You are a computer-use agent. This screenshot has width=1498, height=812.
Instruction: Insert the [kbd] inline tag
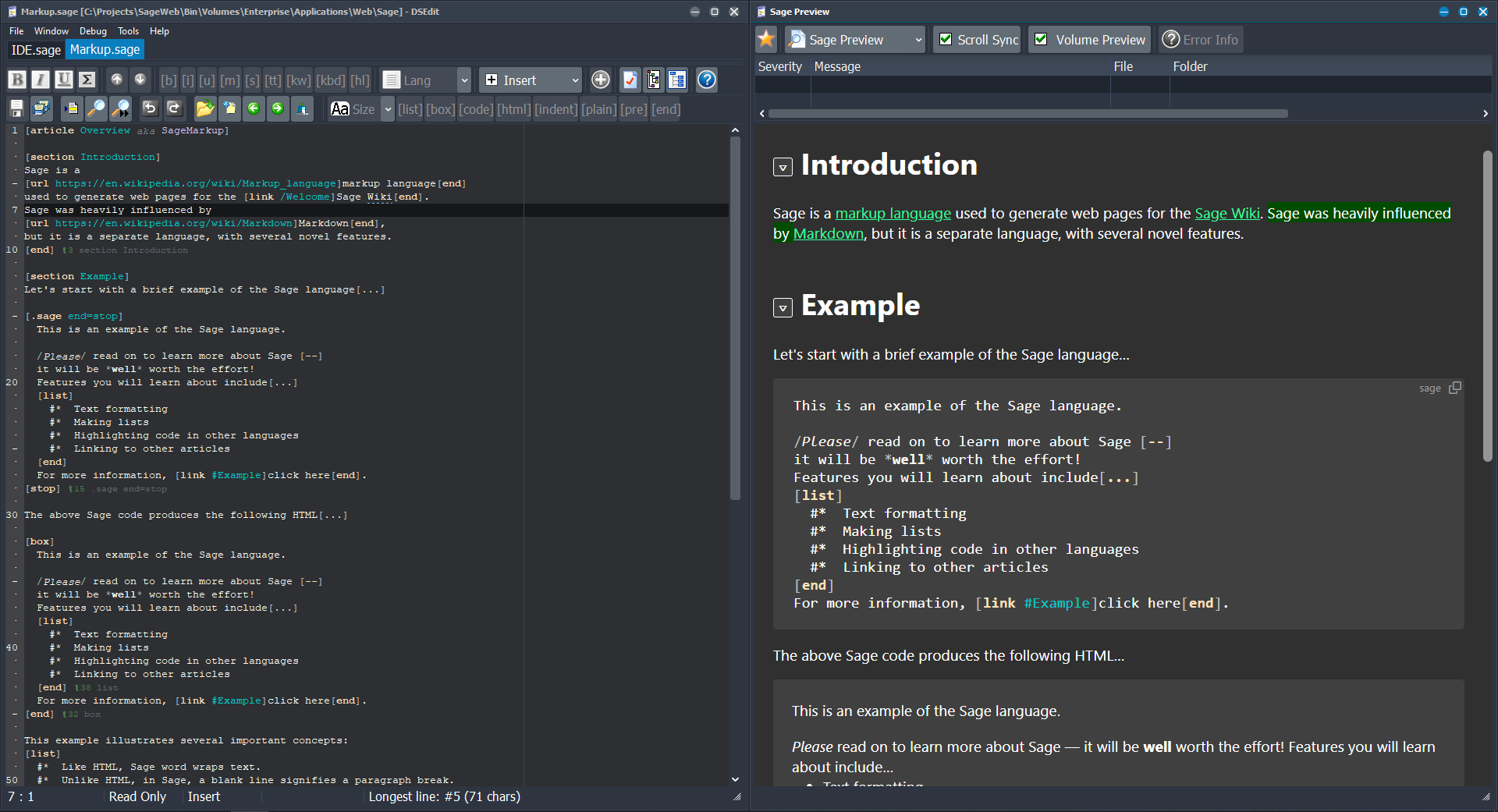330,80
